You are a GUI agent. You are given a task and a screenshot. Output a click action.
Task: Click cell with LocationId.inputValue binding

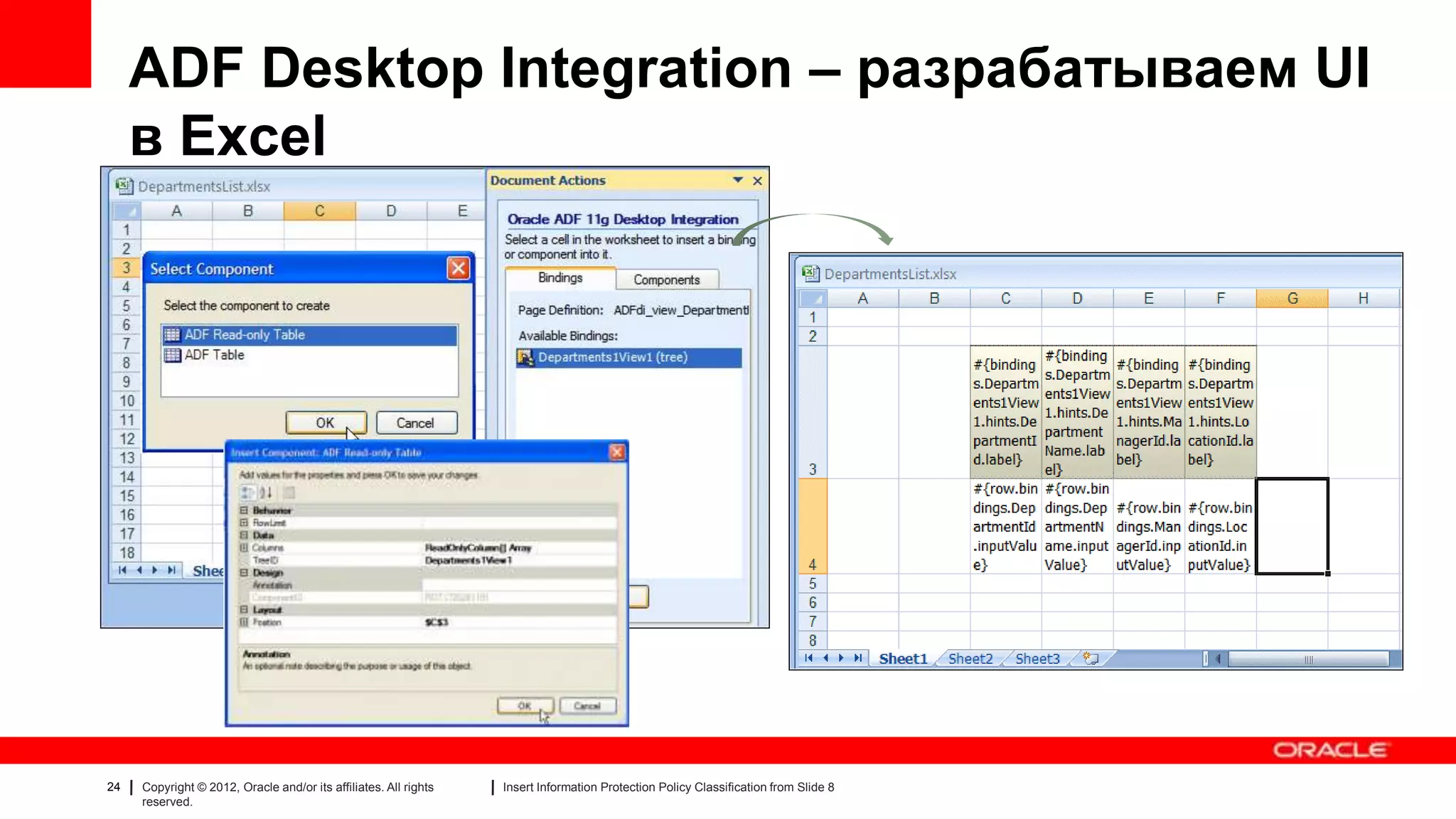pyautogui.click(x=1221, y=526)
